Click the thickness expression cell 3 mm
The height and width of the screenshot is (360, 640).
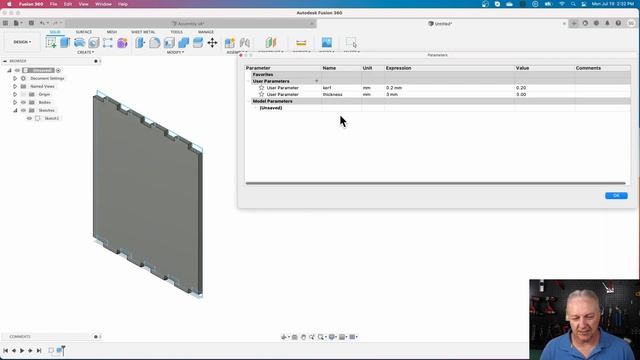[x=449, y=94]
